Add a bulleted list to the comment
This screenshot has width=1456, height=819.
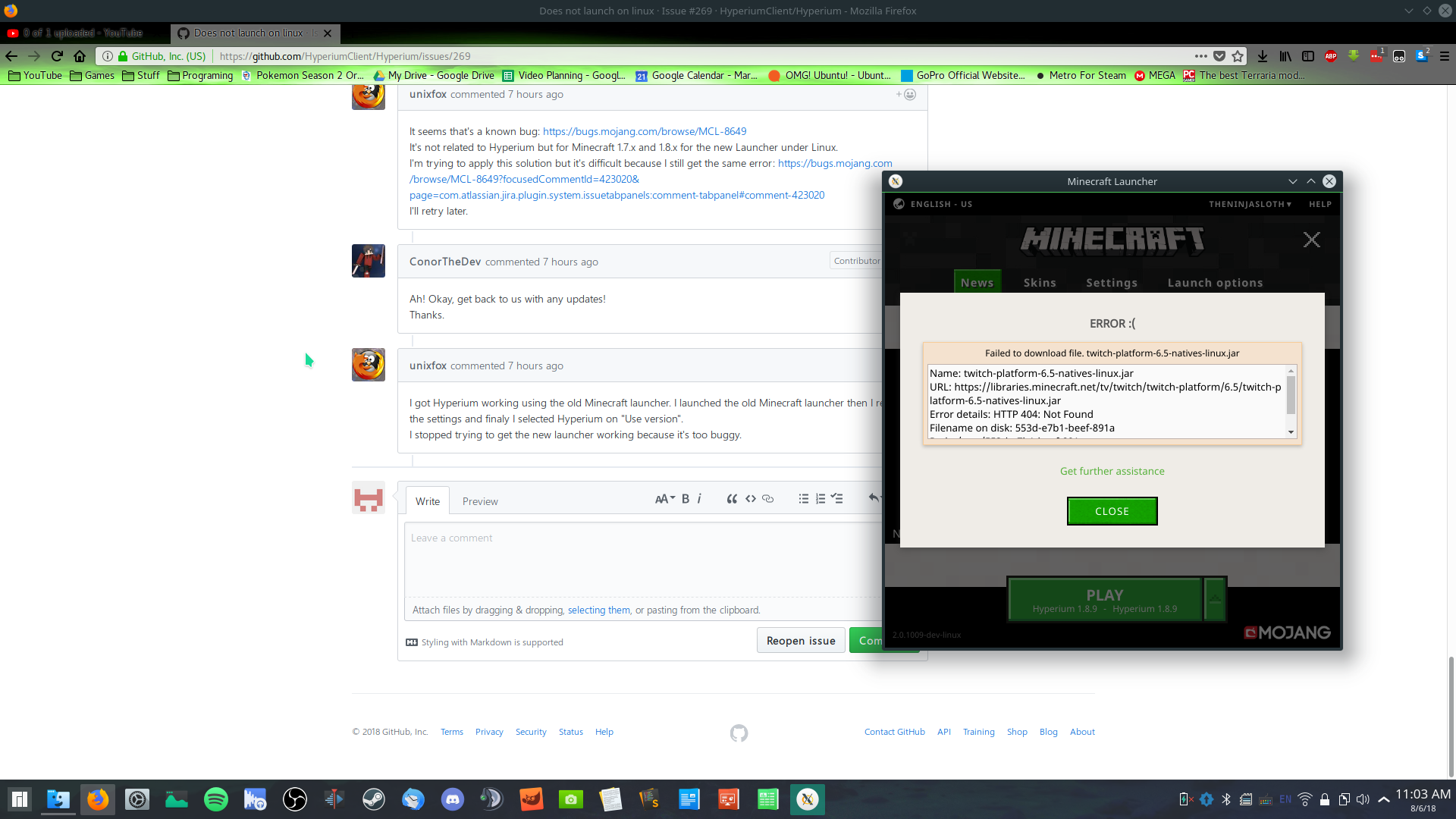coord(803,498)
